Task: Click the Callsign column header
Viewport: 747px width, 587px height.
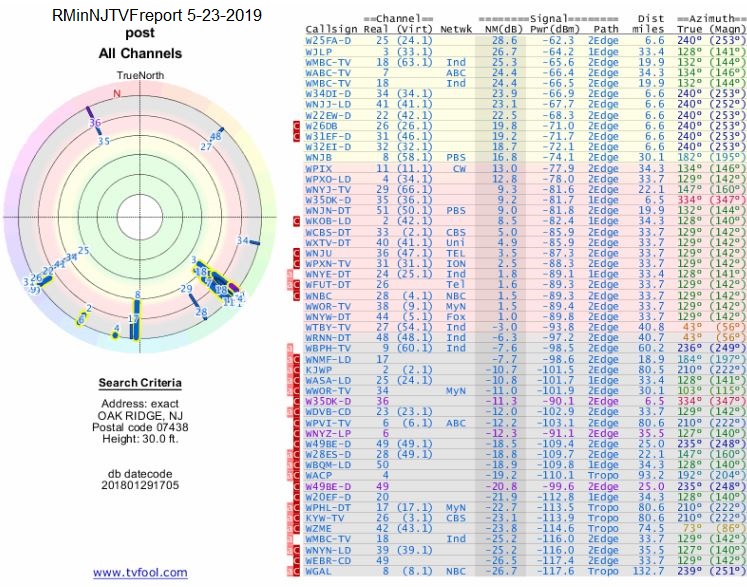Action: 327,30
